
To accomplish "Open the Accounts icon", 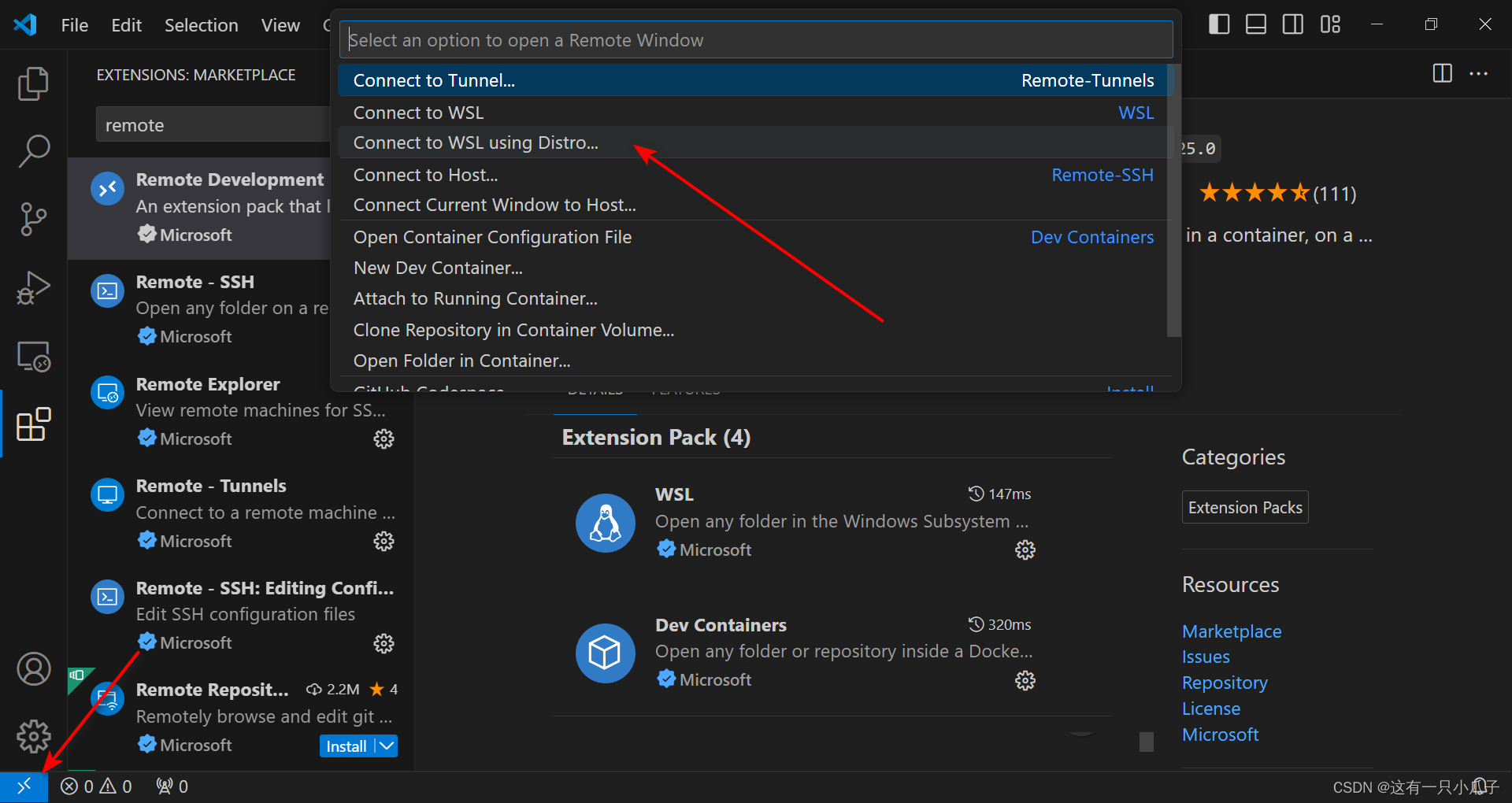I will point(33,669).
